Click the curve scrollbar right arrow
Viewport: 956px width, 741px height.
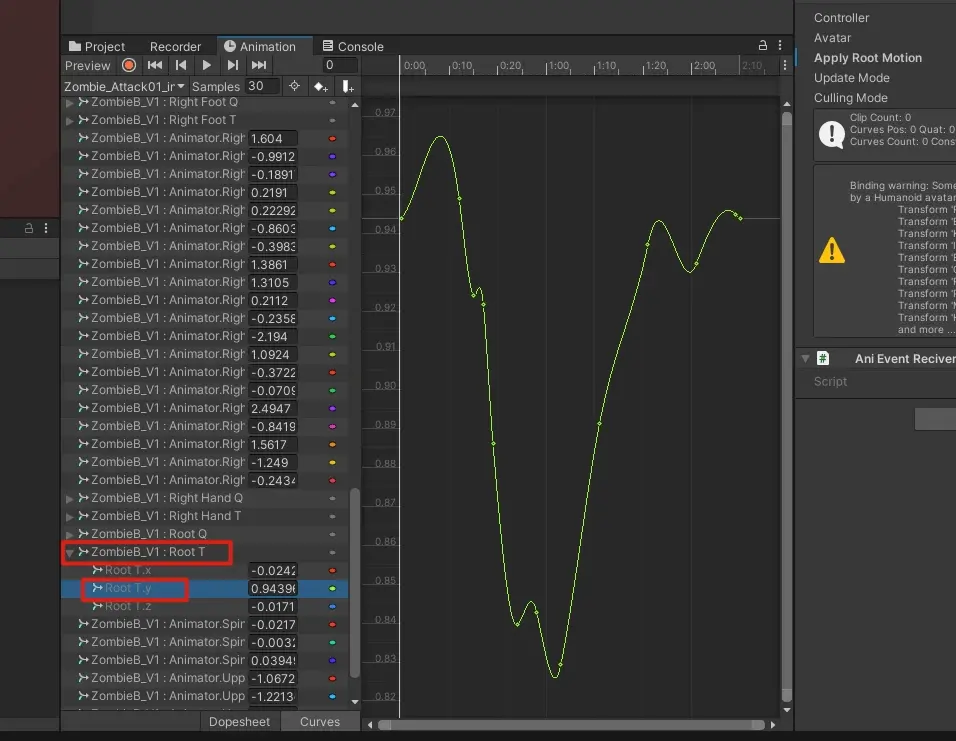pos(773,725)
